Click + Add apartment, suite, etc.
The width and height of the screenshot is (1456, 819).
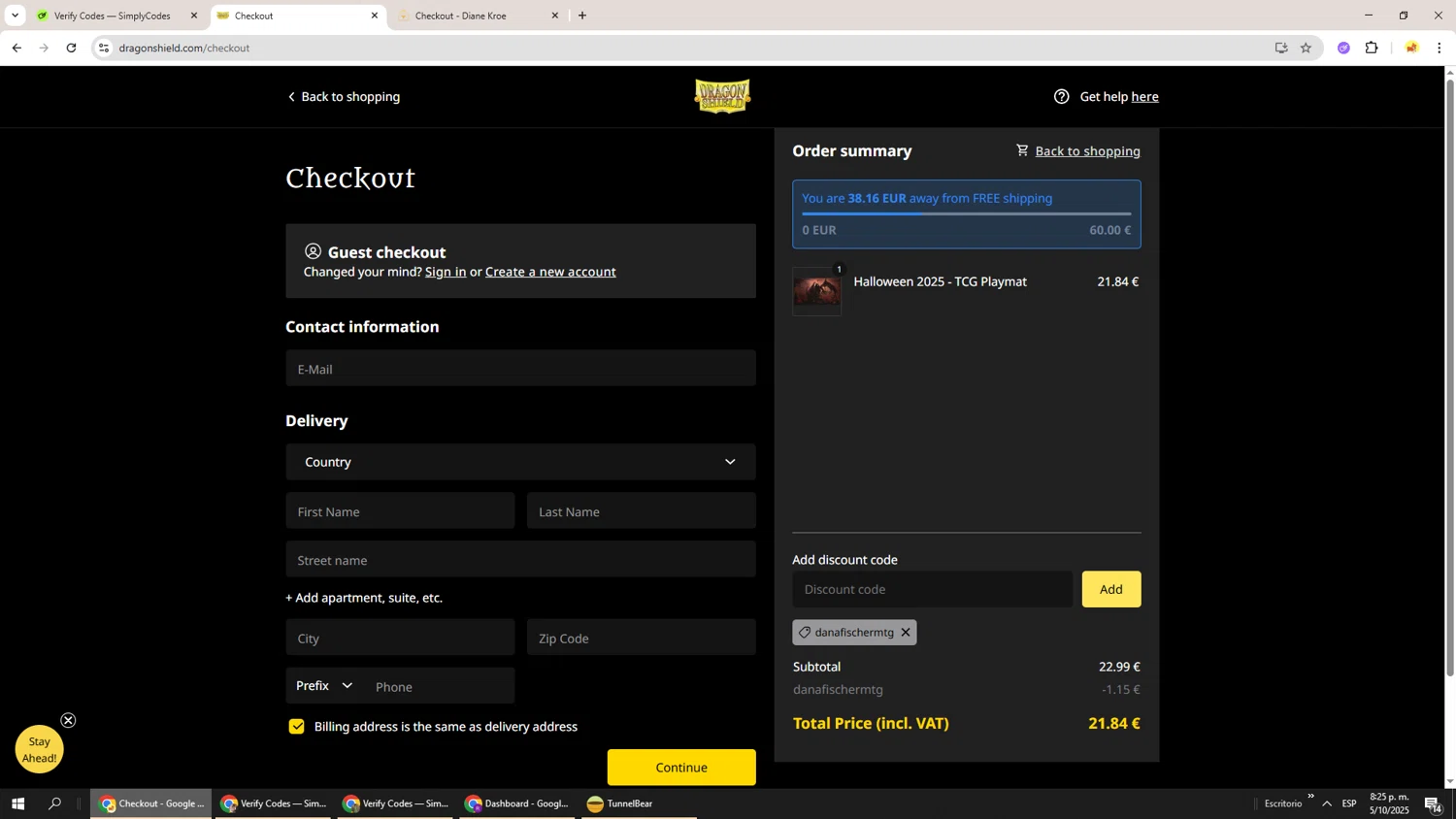[x=364, y=598]
